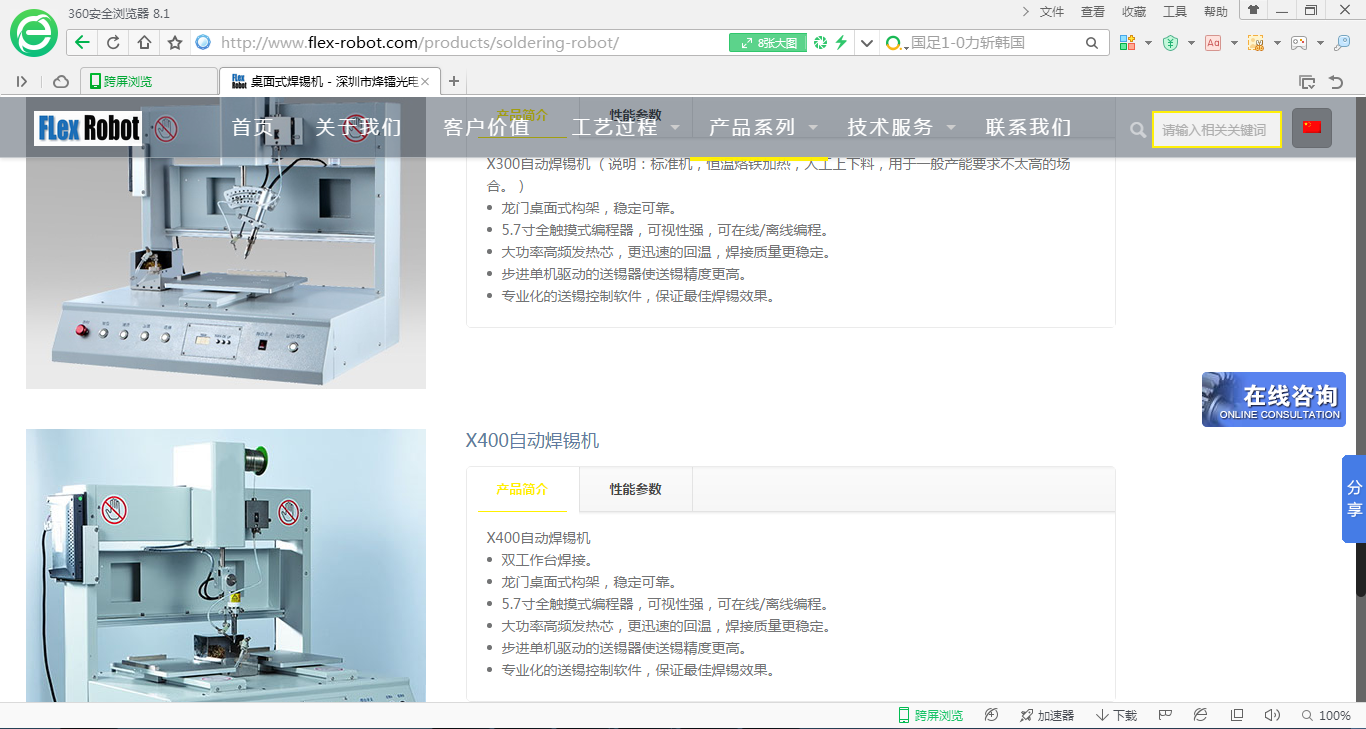Toggle the browser sound speaker icon

click(1272, 715)
